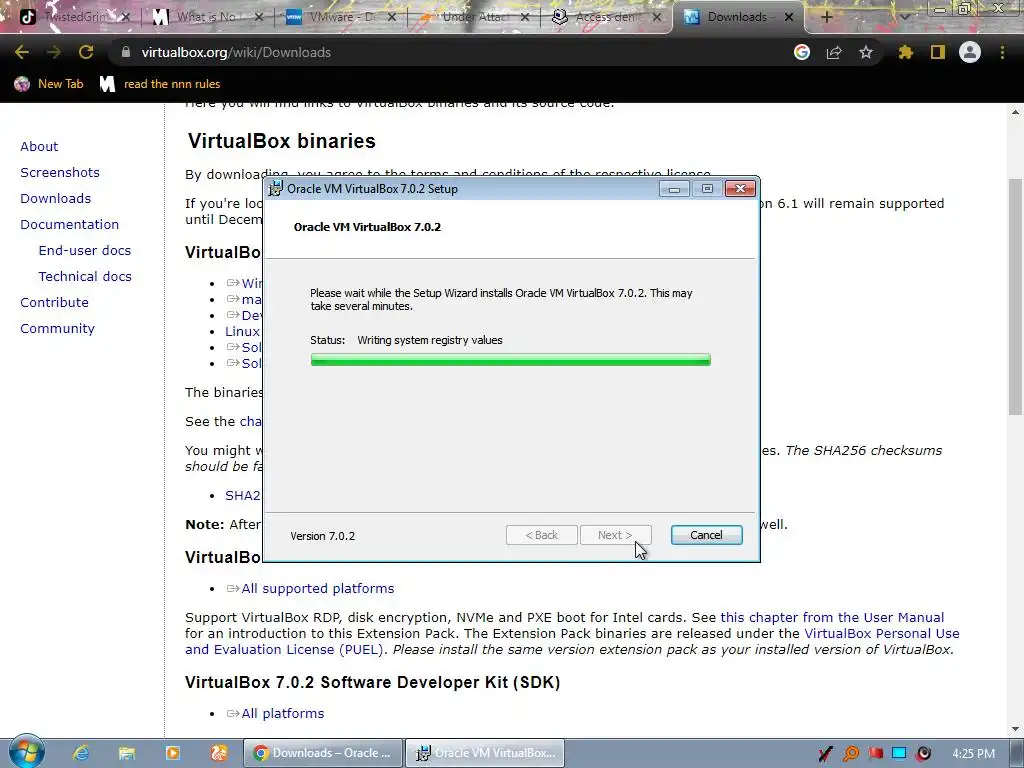Open the New Tab bookmark
The height and width of the screenshot is (768, 1024).
(x=49, y=84)
